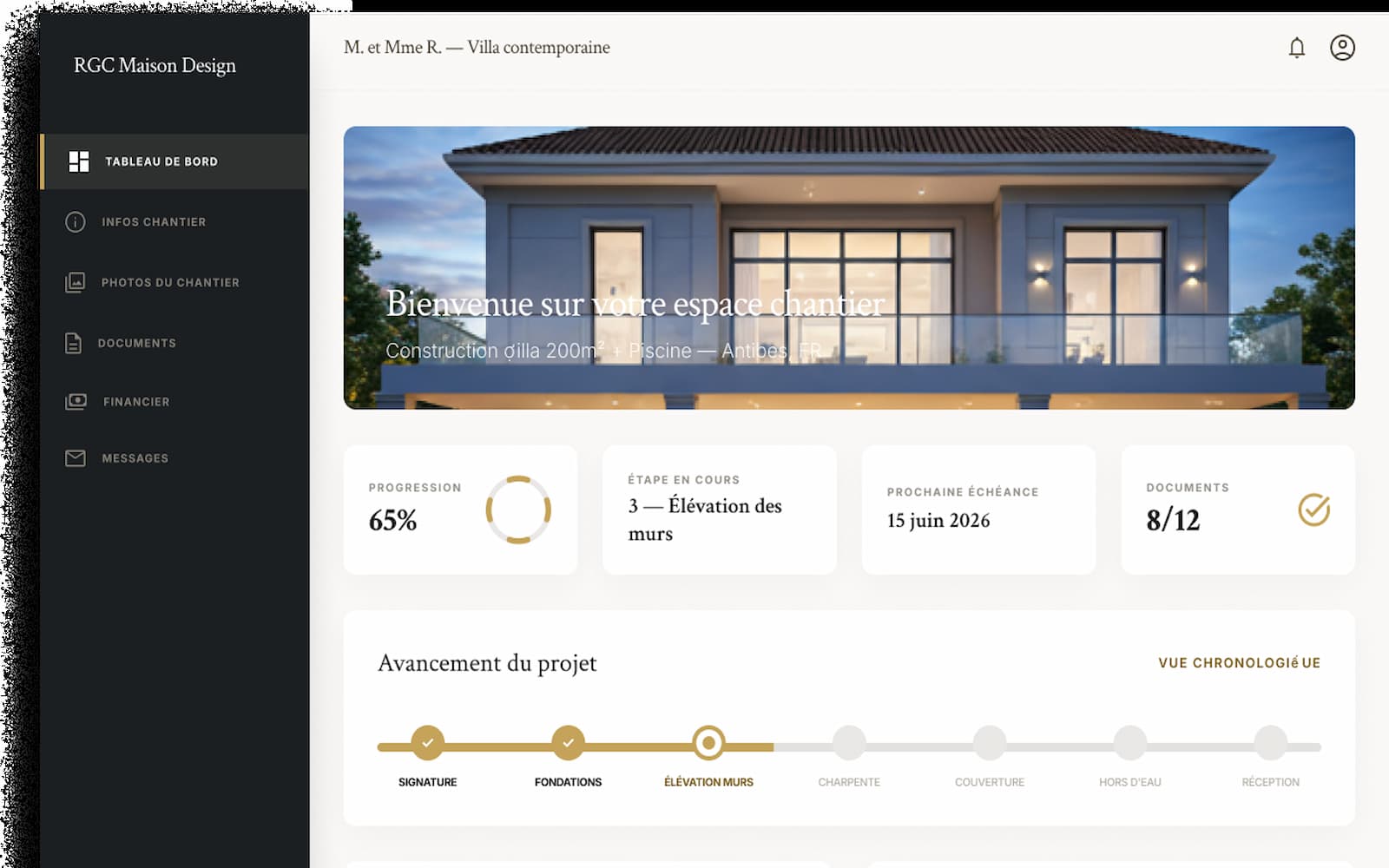Click the 8/12 documents count
Viewport: 1389px width, 868px height.
click(x=1173, y=520)
